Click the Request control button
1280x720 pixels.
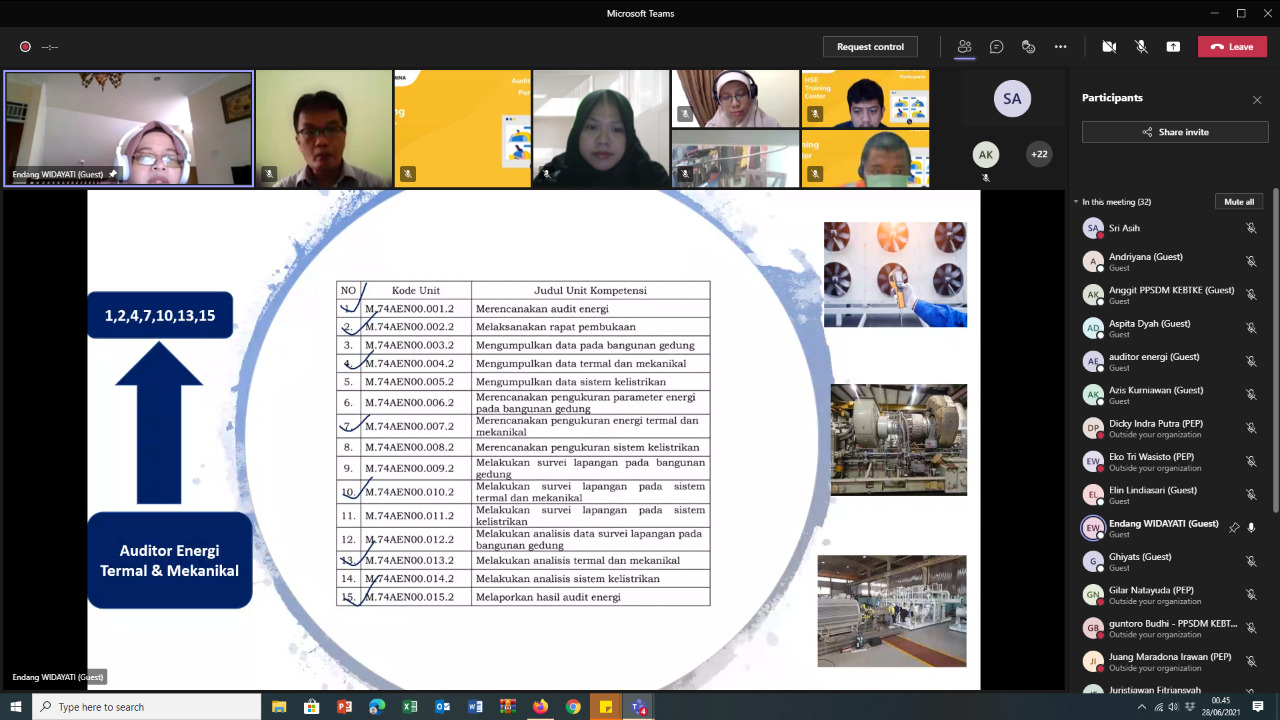[870, 47]
